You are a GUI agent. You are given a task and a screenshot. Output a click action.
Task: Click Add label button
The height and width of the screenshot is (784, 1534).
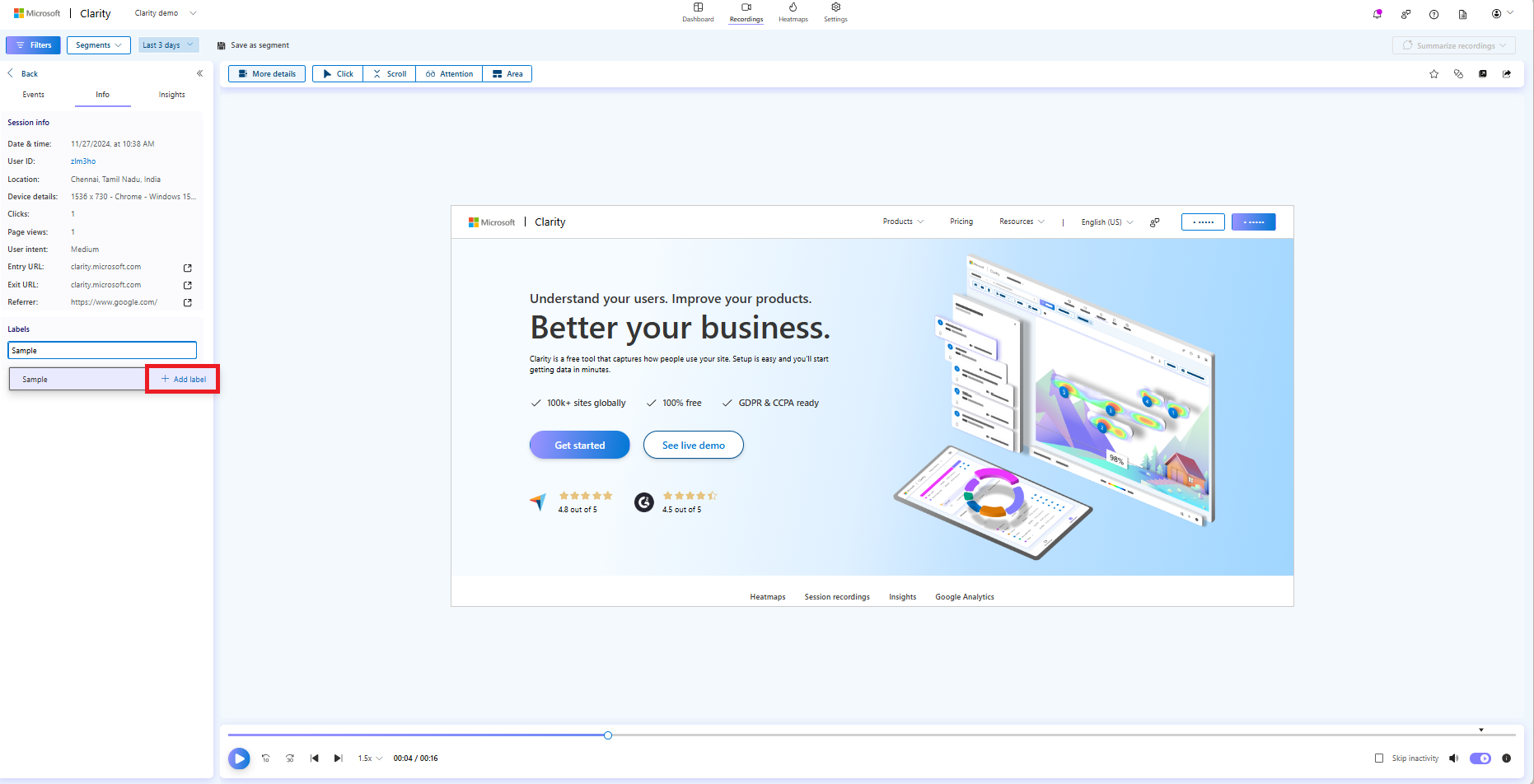(x=183, y=379)
